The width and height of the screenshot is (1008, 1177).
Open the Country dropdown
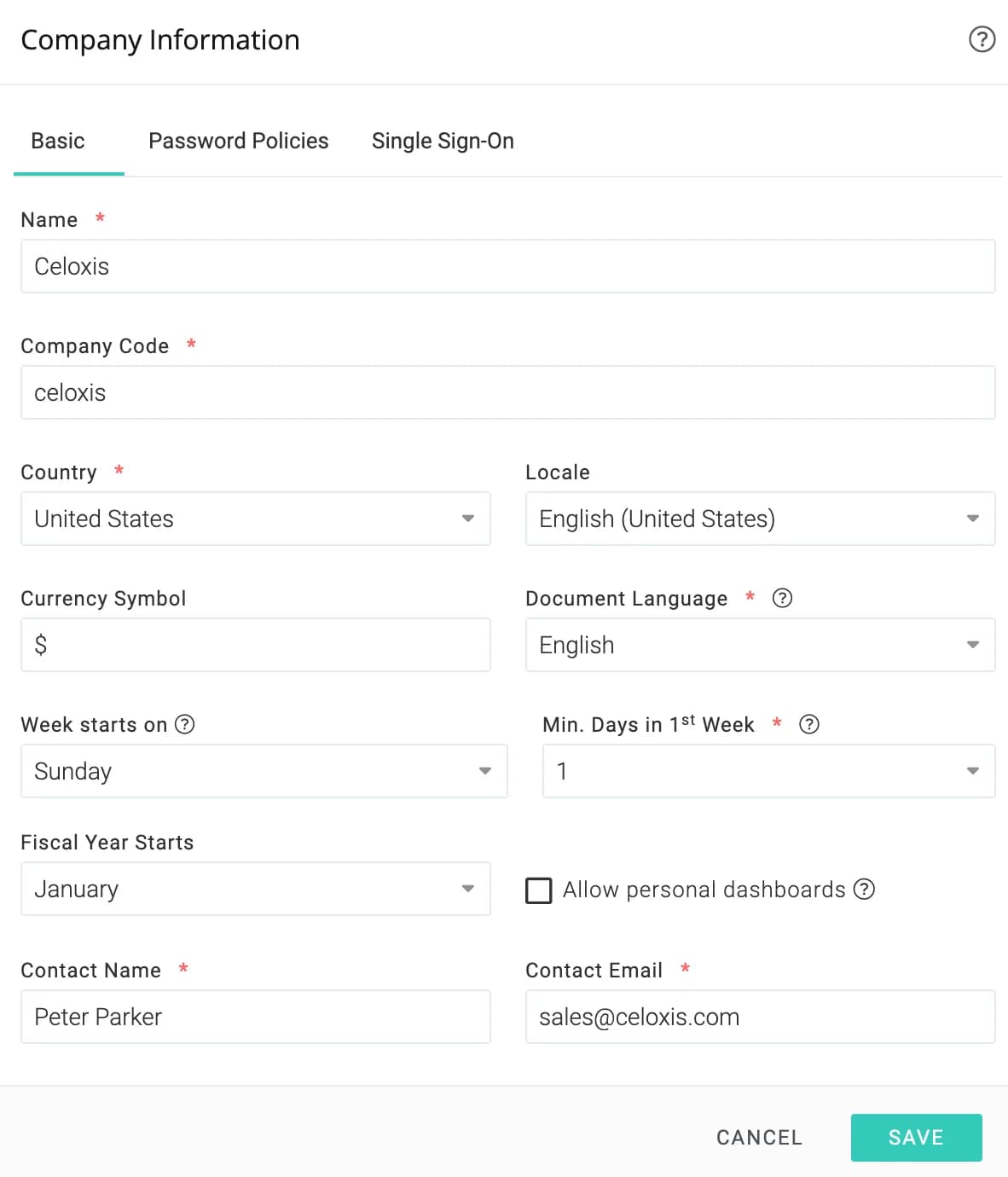click(x=256, y=519)
